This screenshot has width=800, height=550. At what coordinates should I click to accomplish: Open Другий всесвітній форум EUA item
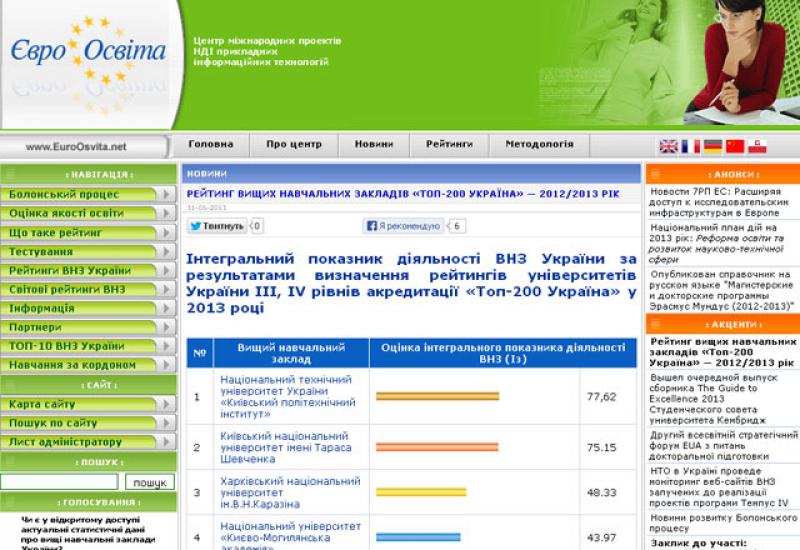pos(723,445)
